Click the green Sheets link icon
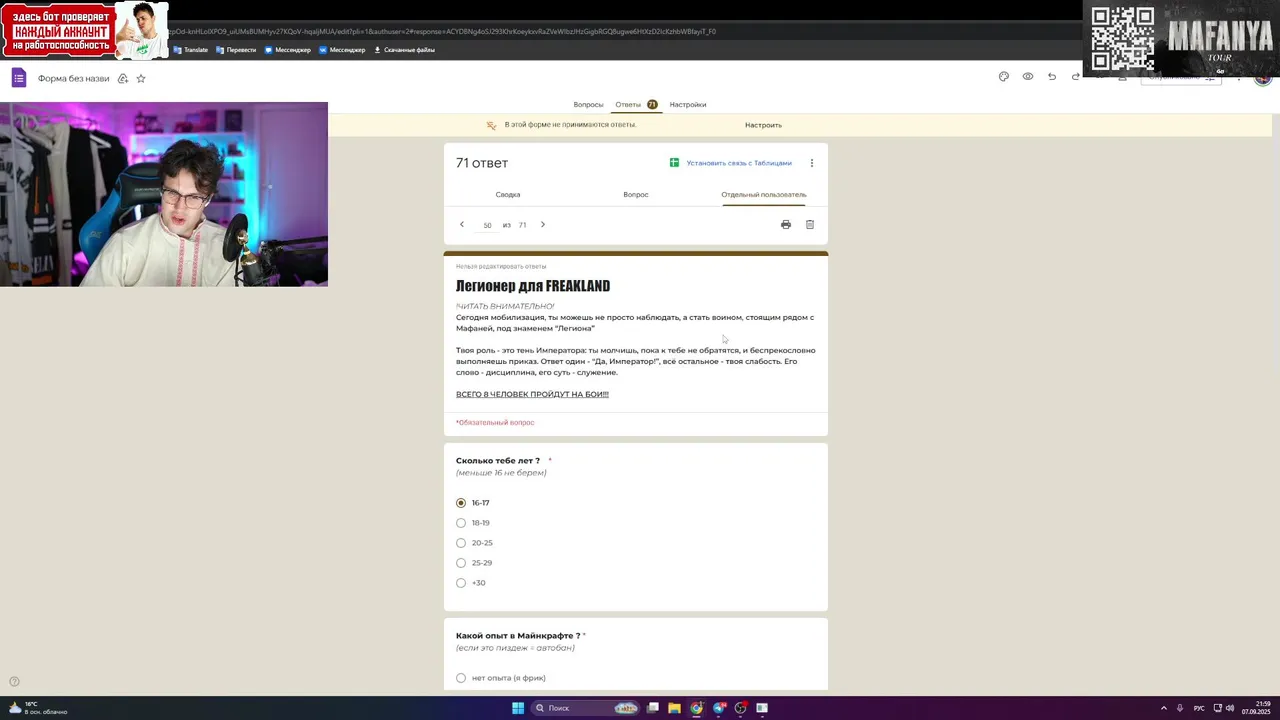Image resolution: width=1280 pixels, height=720 pixels. [674, 163]
